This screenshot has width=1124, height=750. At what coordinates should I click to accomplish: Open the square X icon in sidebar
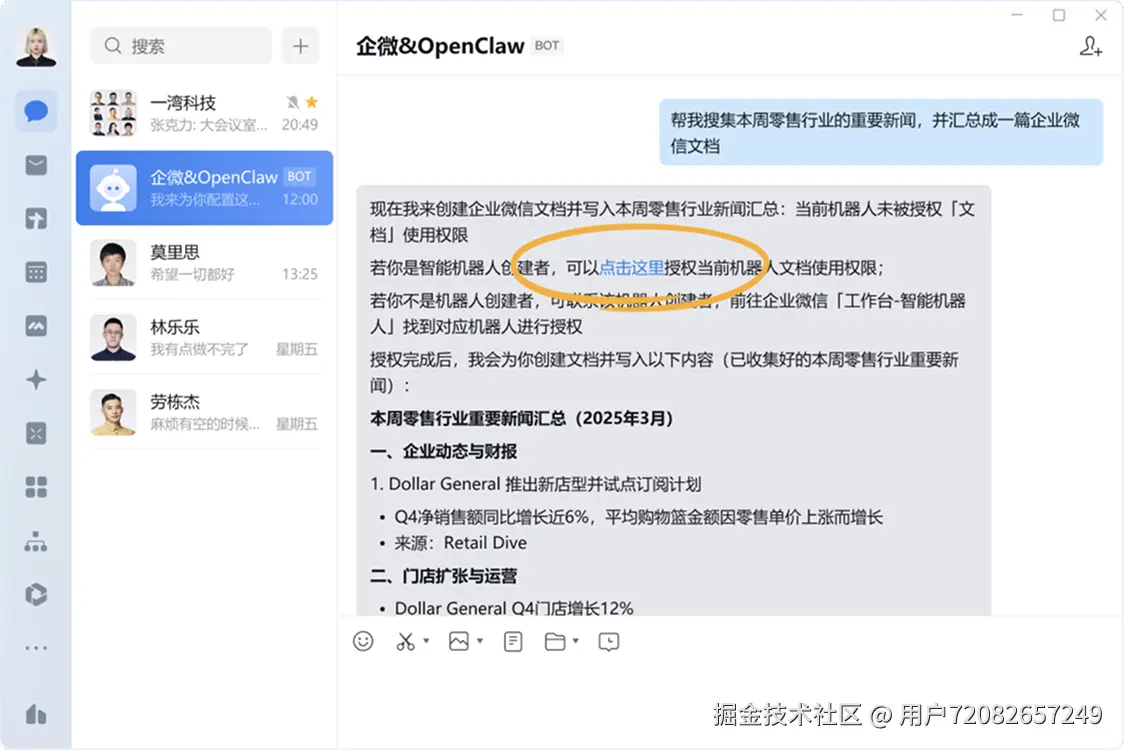coord(36,433)
